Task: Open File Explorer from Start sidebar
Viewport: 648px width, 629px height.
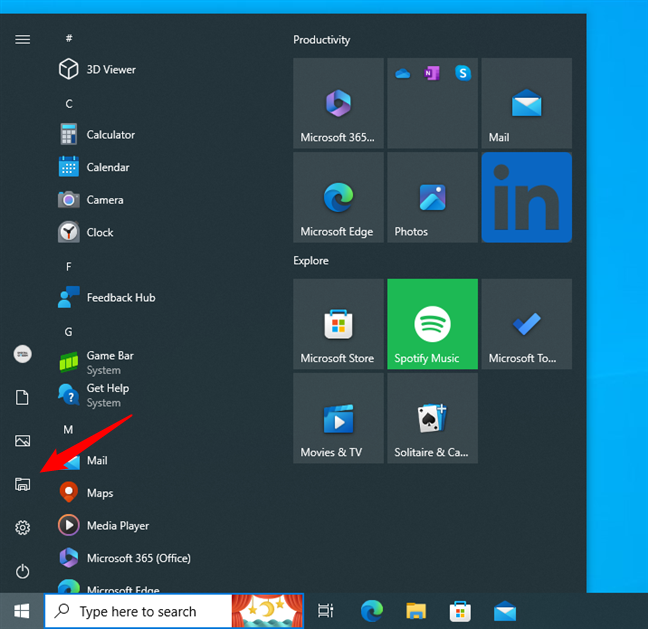Action: [x=22, y=484]
